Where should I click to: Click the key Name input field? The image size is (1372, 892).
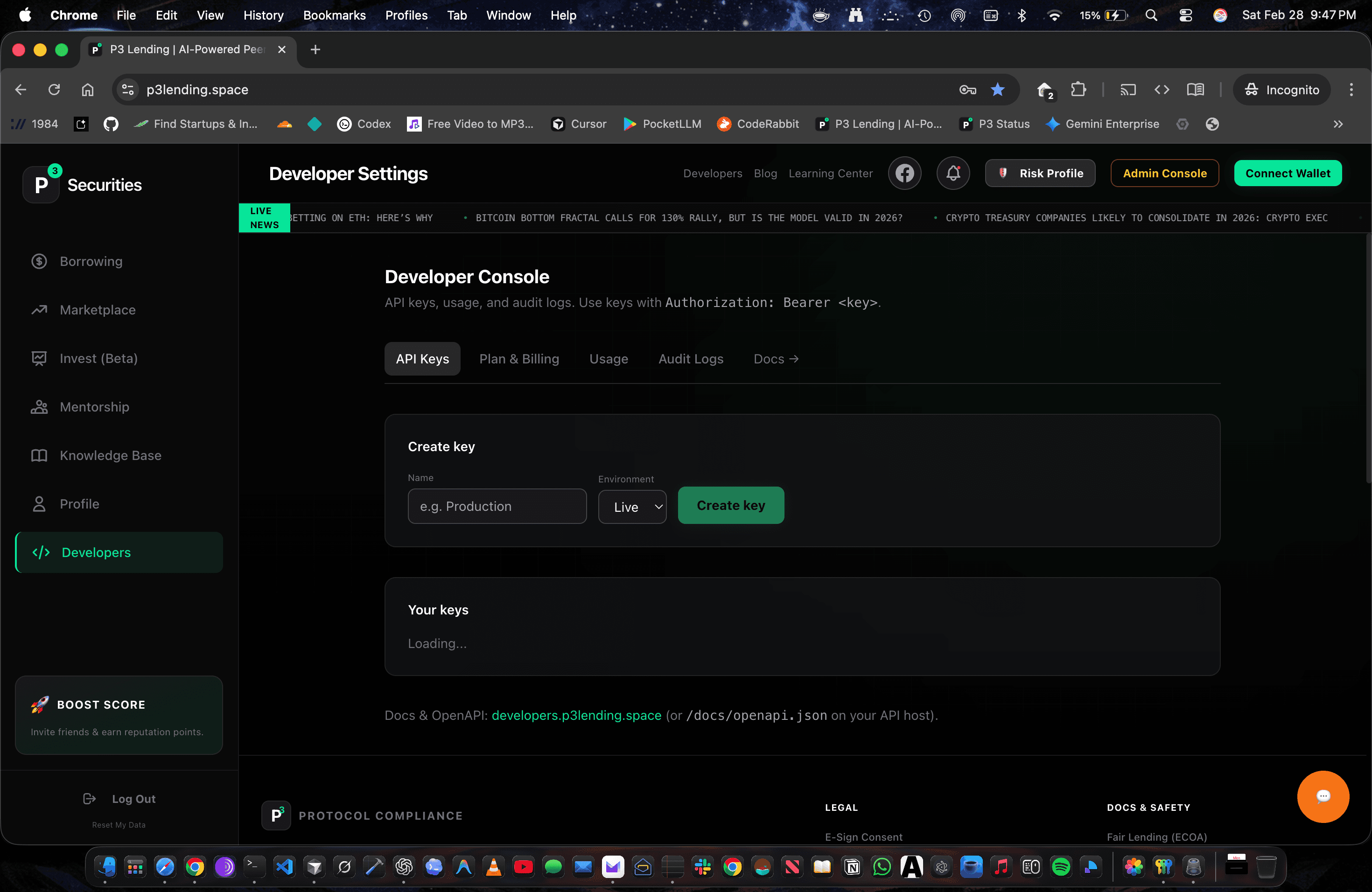tap(497, 506)
